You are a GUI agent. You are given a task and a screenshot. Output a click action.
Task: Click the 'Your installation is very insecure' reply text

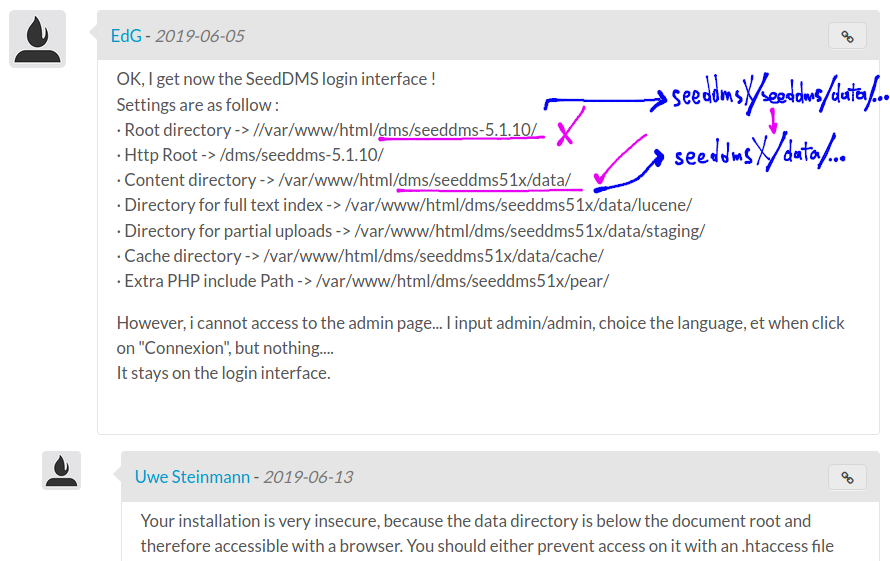click(x=261, y=521)
